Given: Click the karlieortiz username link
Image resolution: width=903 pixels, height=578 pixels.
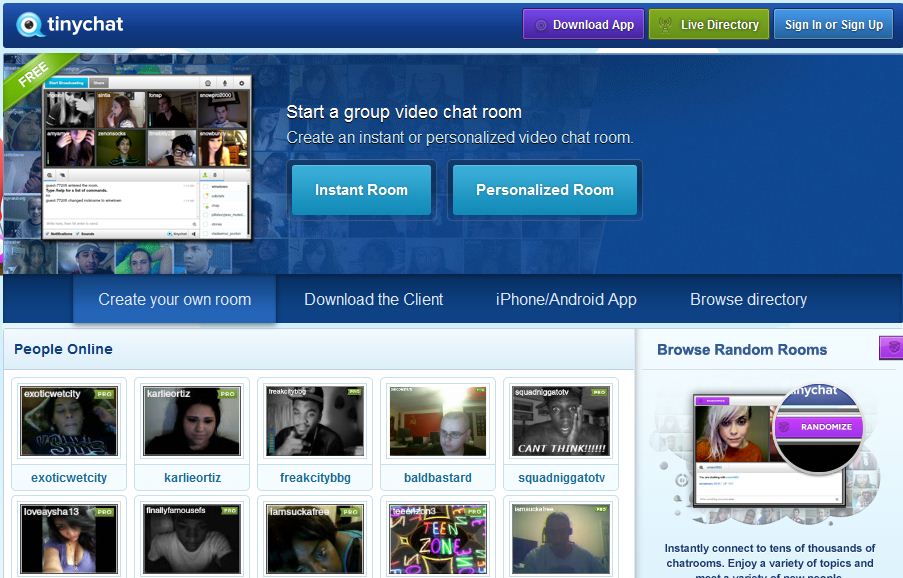Looking at the screenshot, I should (x=192, y=478).
